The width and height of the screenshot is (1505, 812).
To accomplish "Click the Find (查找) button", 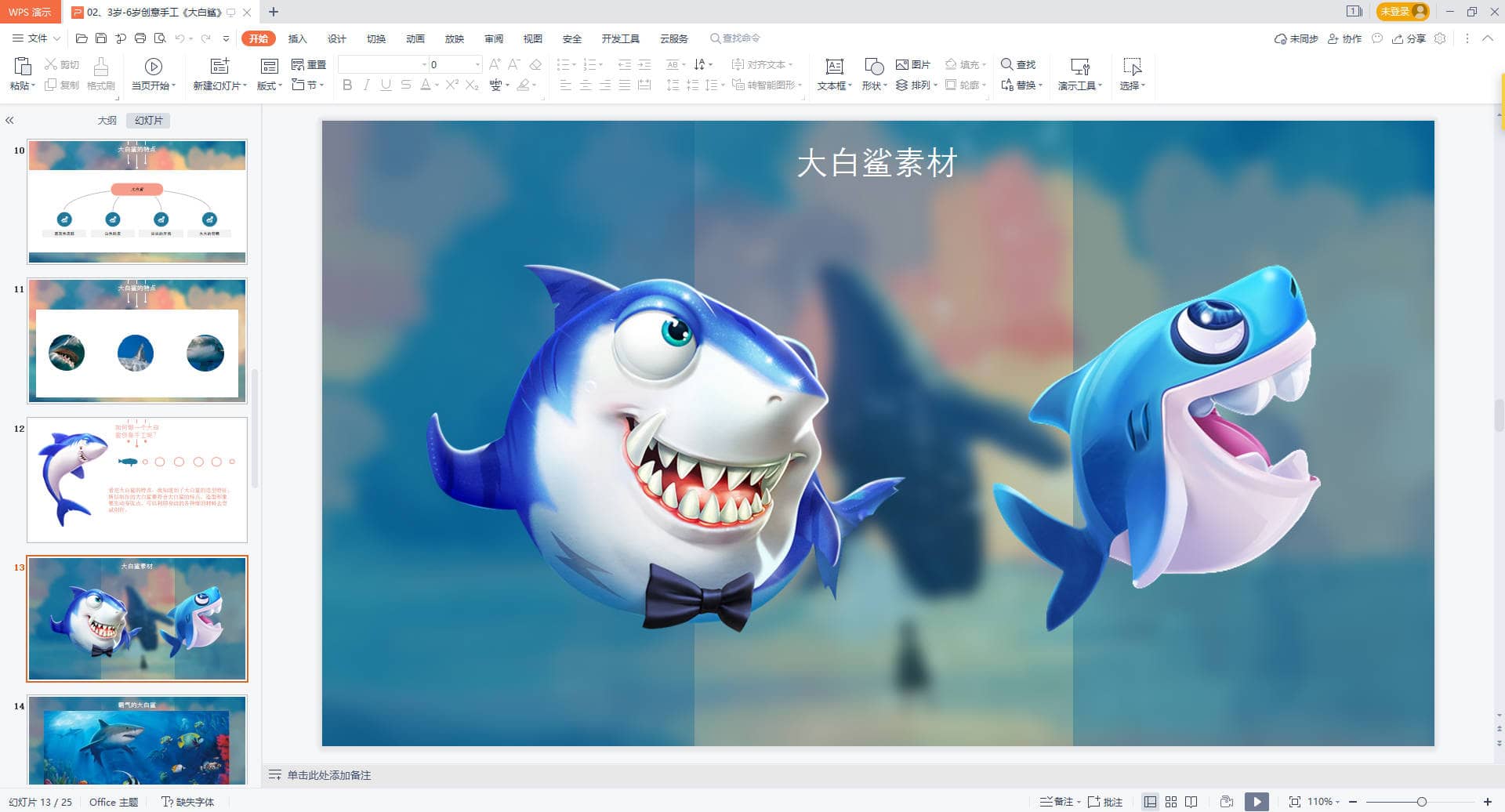I will (1018, 64).
